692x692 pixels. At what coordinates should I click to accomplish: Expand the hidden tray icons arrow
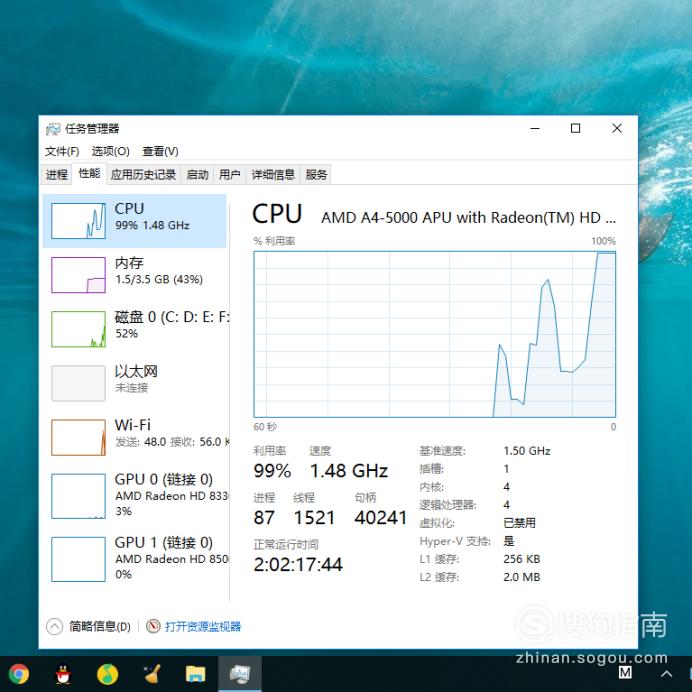coord(666,674)
